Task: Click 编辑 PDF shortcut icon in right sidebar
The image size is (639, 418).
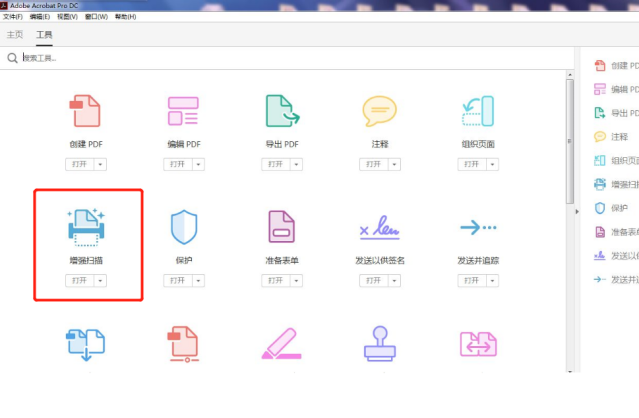Action: 600,89
